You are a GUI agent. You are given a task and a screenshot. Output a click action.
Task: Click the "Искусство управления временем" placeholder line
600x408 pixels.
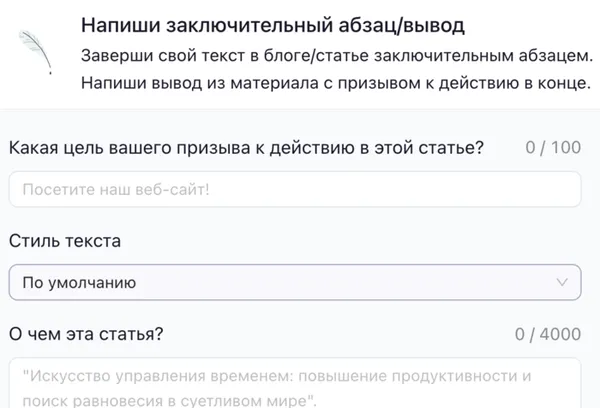[x=276, y=377]
